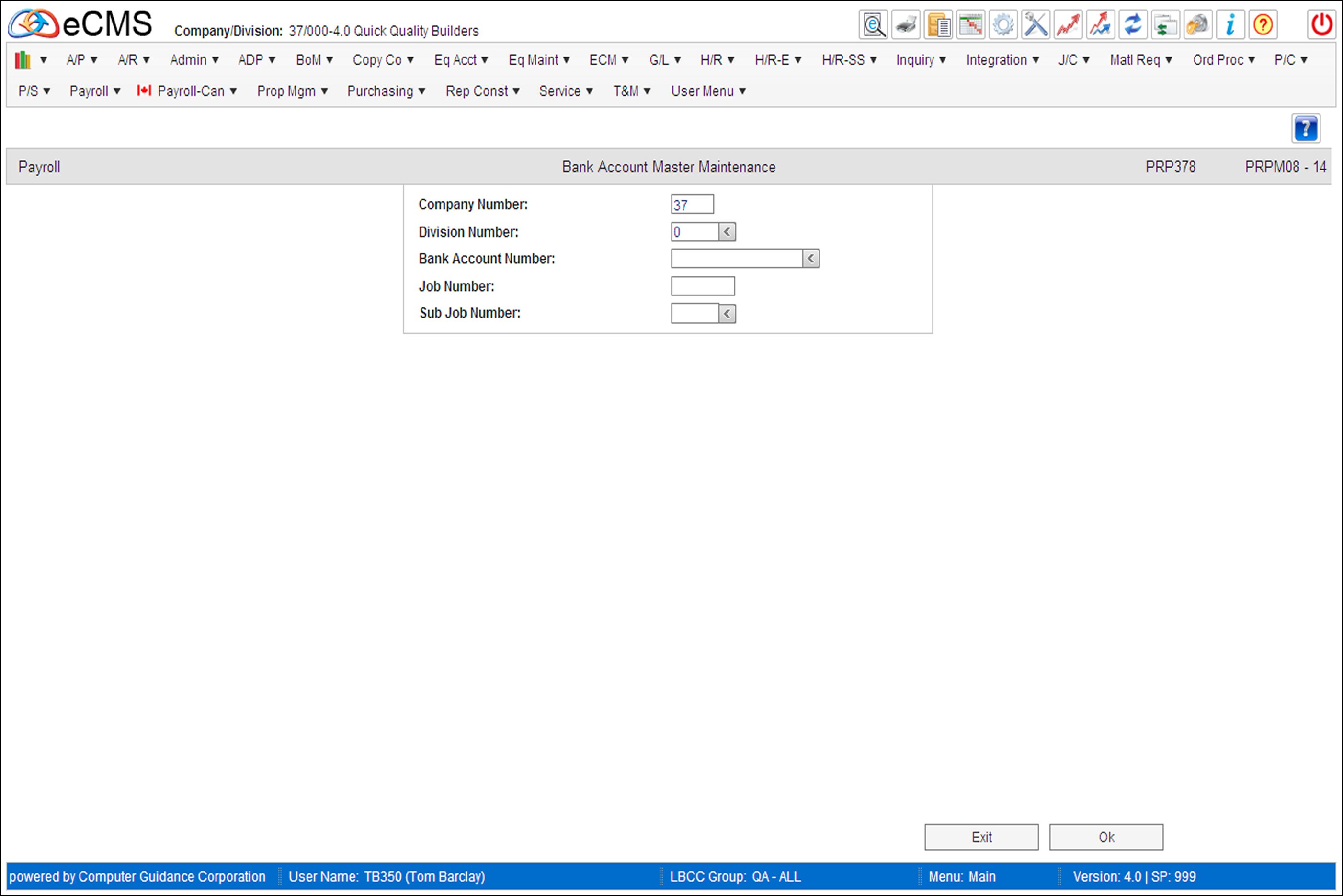Open the Division Number lookup arrow
Image resolution: width=1343 pixels, height=896 pixels.
click(x=727, y=232)
